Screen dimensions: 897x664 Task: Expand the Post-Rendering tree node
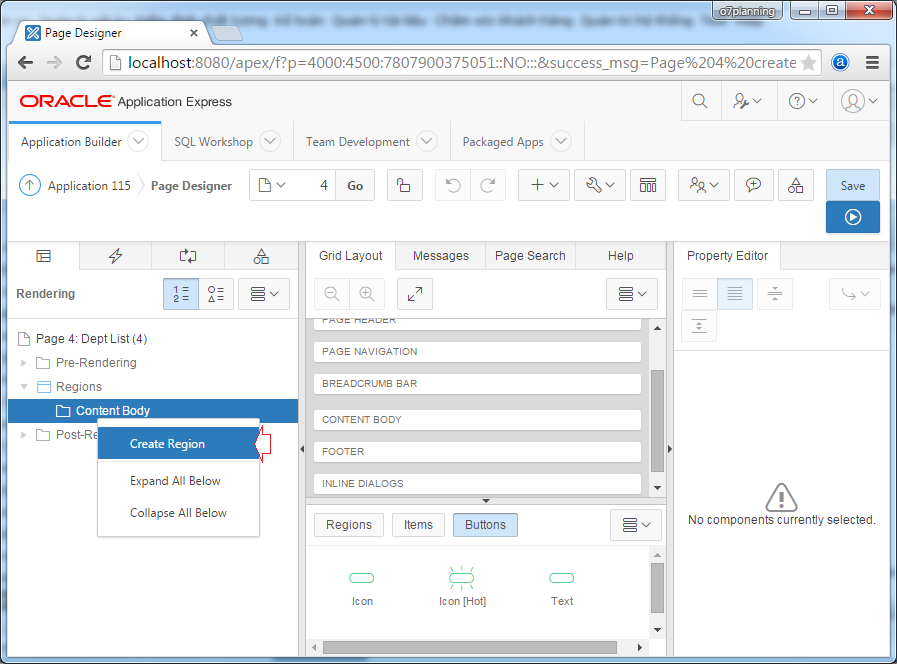(x=23, y=435)
